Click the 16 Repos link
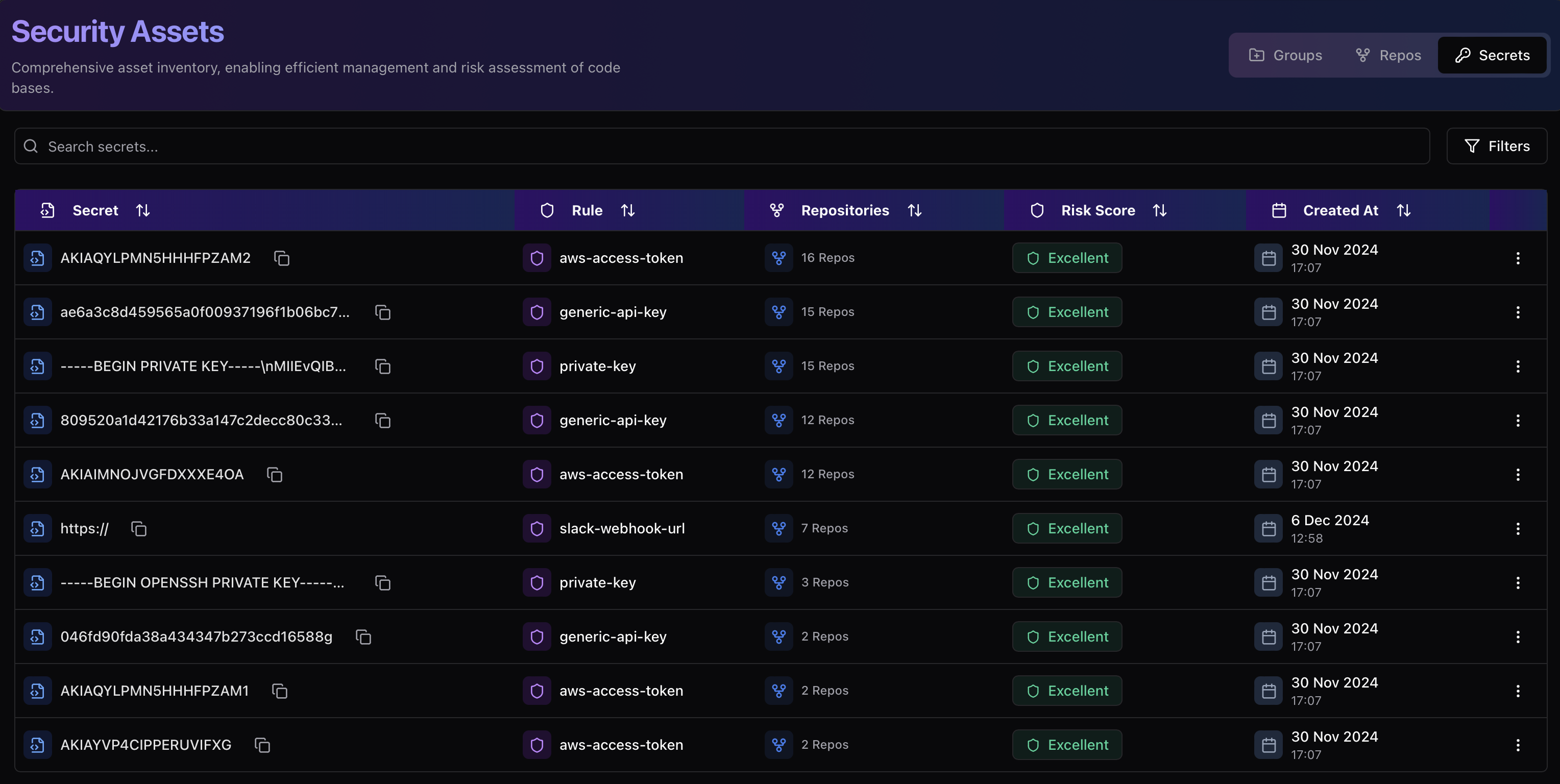Viewport: 1560px width, 784px height. pos(827,258)
